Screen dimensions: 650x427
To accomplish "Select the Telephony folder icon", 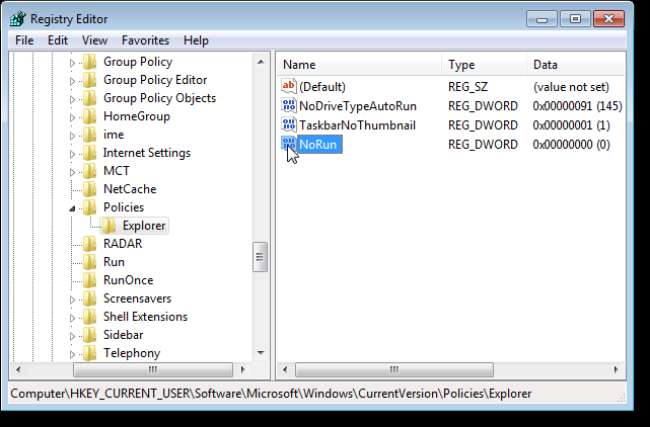I will point(89,354).
